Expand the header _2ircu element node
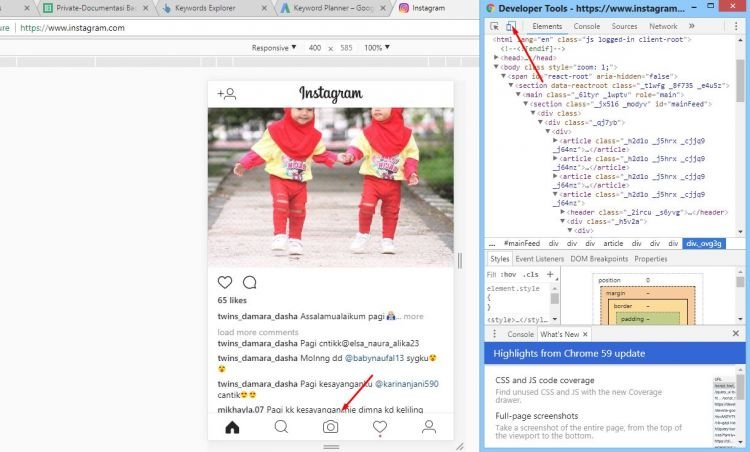Screen dimensions: 750x452 (x=562, y=211)
